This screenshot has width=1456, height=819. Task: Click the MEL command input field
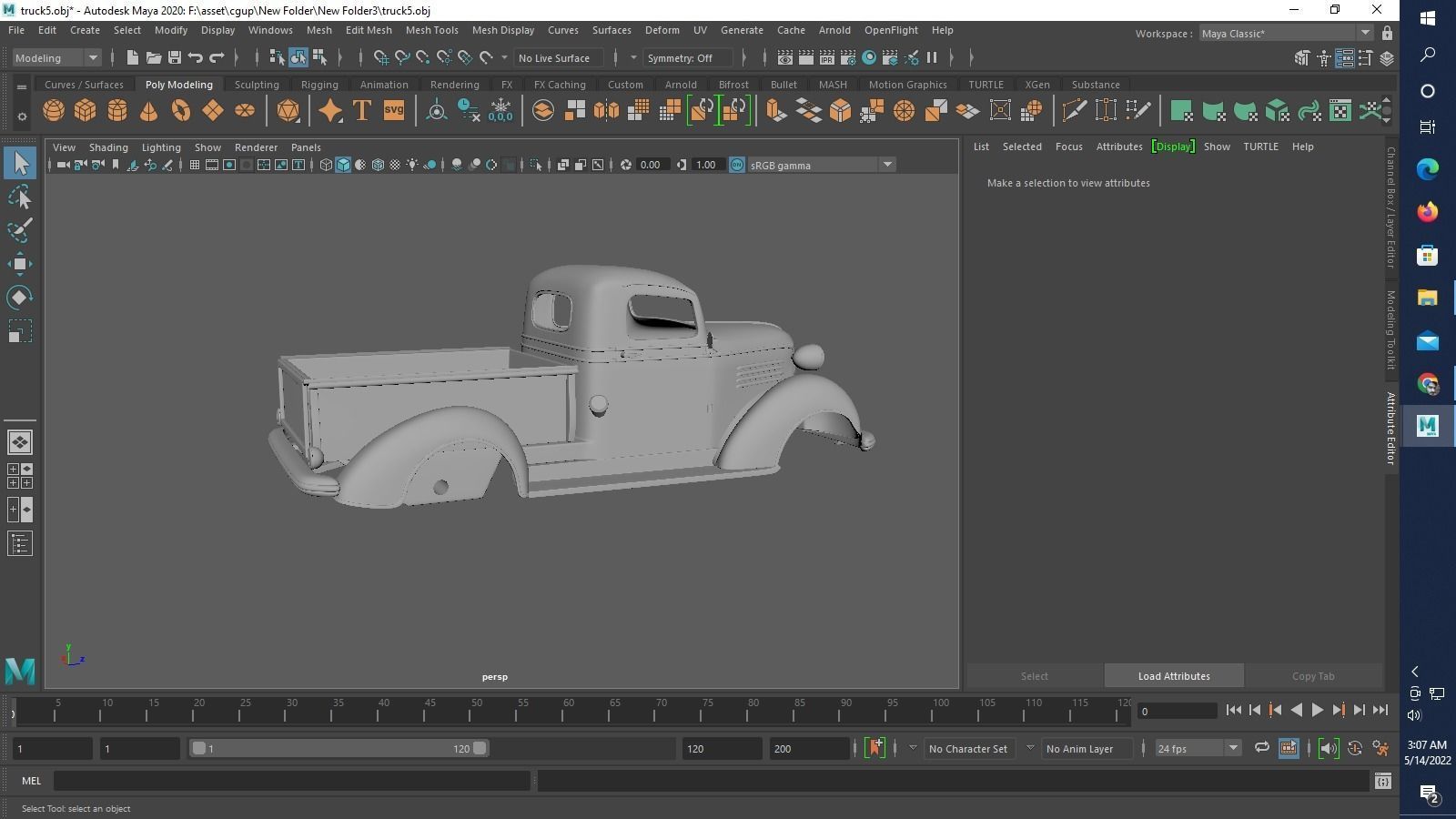pos(291,781)
